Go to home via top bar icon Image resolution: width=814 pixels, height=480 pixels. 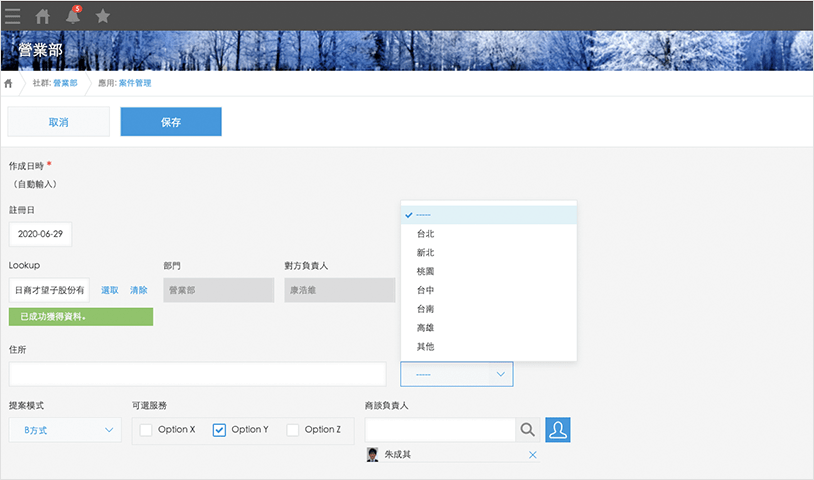click(x=43, y=17)
